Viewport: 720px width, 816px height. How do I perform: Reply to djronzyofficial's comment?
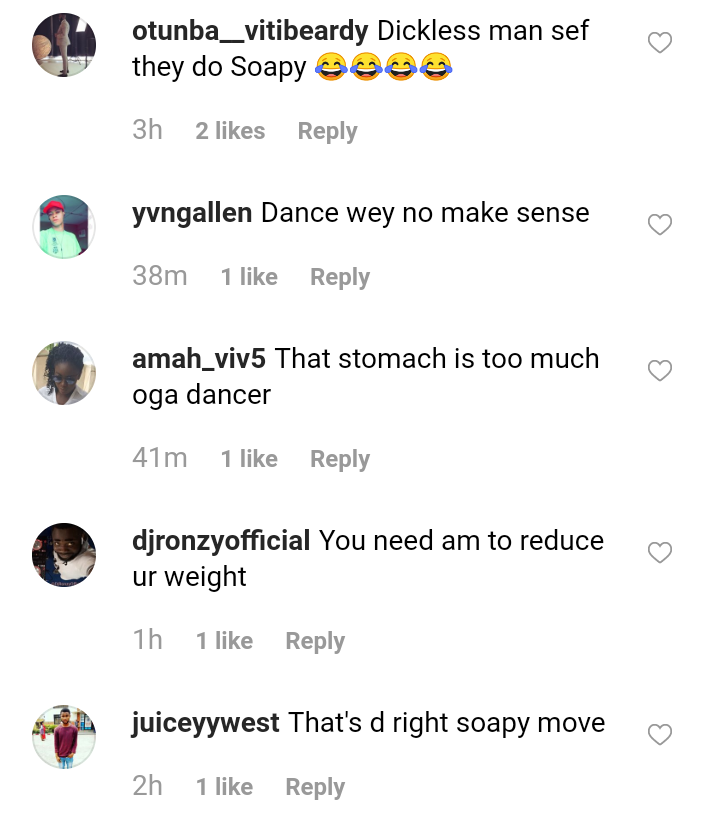pyautogui.click(x=315, y=641)
